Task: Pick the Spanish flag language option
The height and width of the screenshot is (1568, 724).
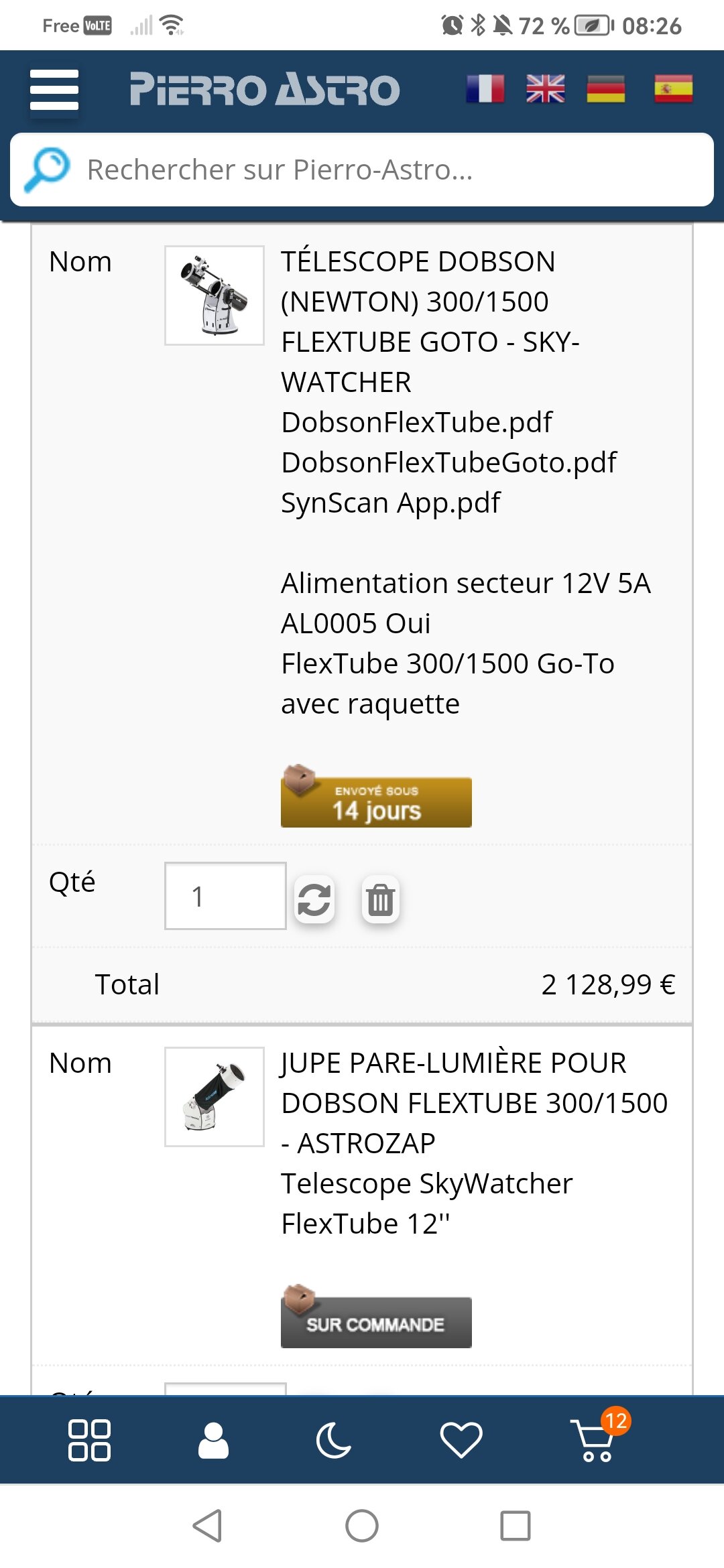Action: (673, 88)
